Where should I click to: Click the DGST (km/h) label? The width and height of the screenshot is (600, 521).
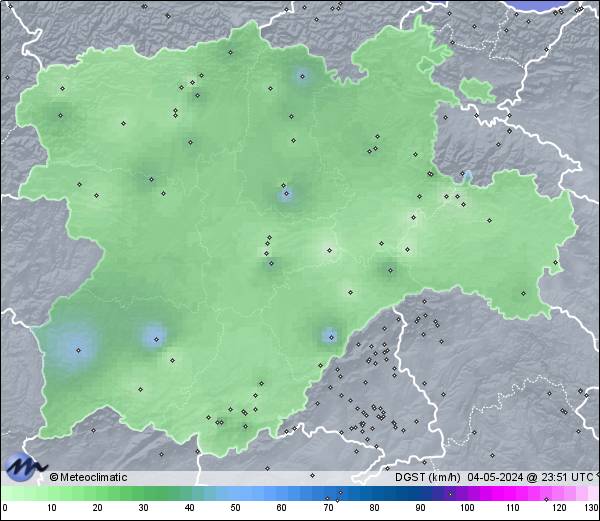coord(428,477)
